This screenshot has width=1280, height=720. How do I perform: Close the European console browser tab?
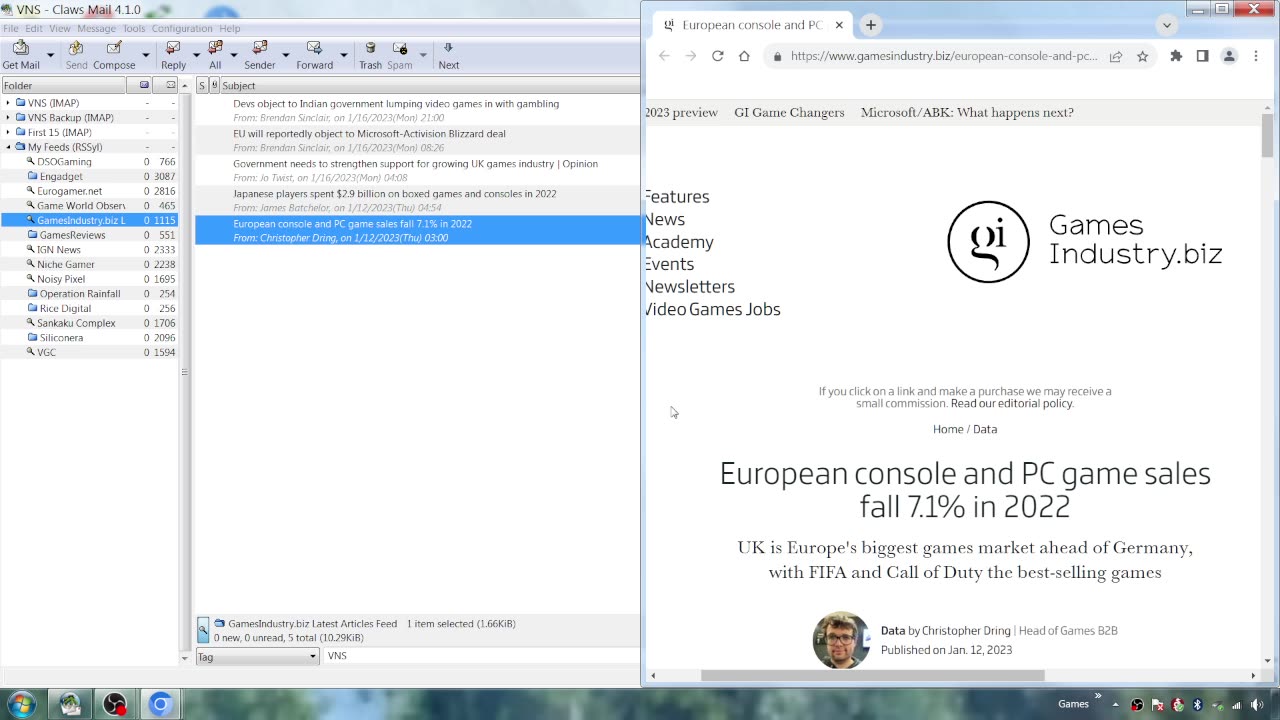(839, 25)
